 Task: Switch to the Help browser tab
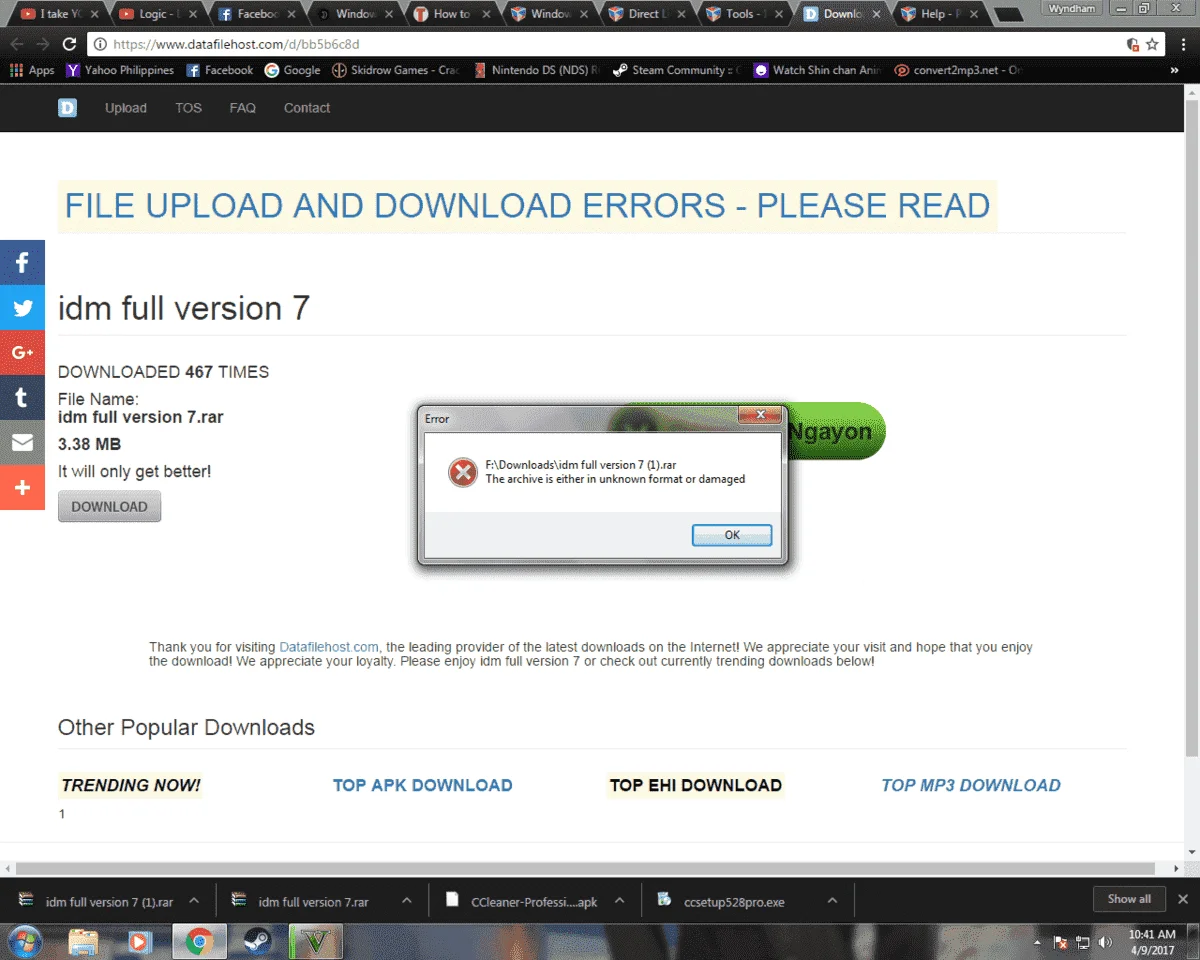(940, 14)
